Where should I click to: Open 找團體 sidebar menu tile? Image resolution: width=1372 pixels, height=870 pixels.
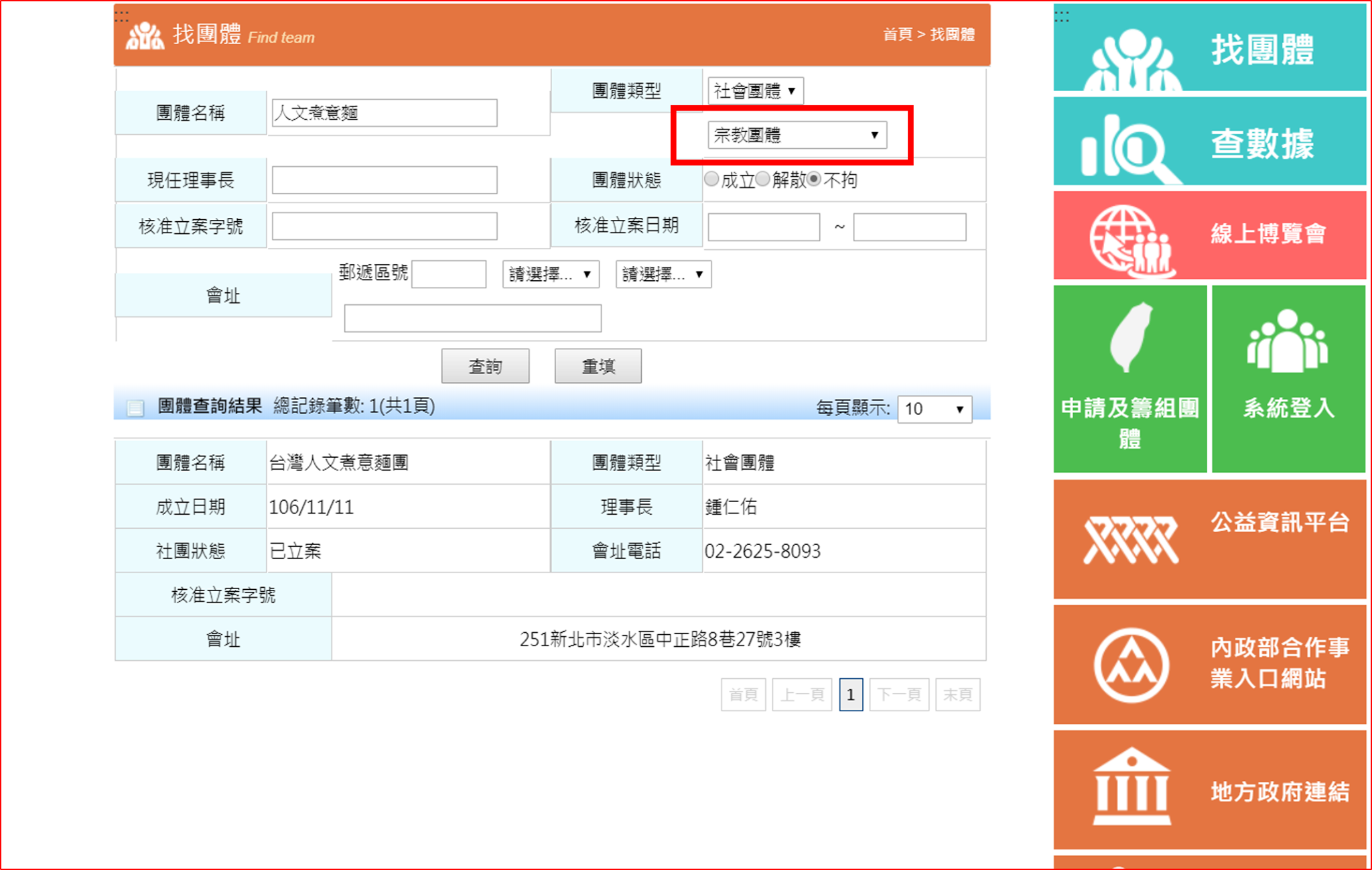coord(1210,47)
